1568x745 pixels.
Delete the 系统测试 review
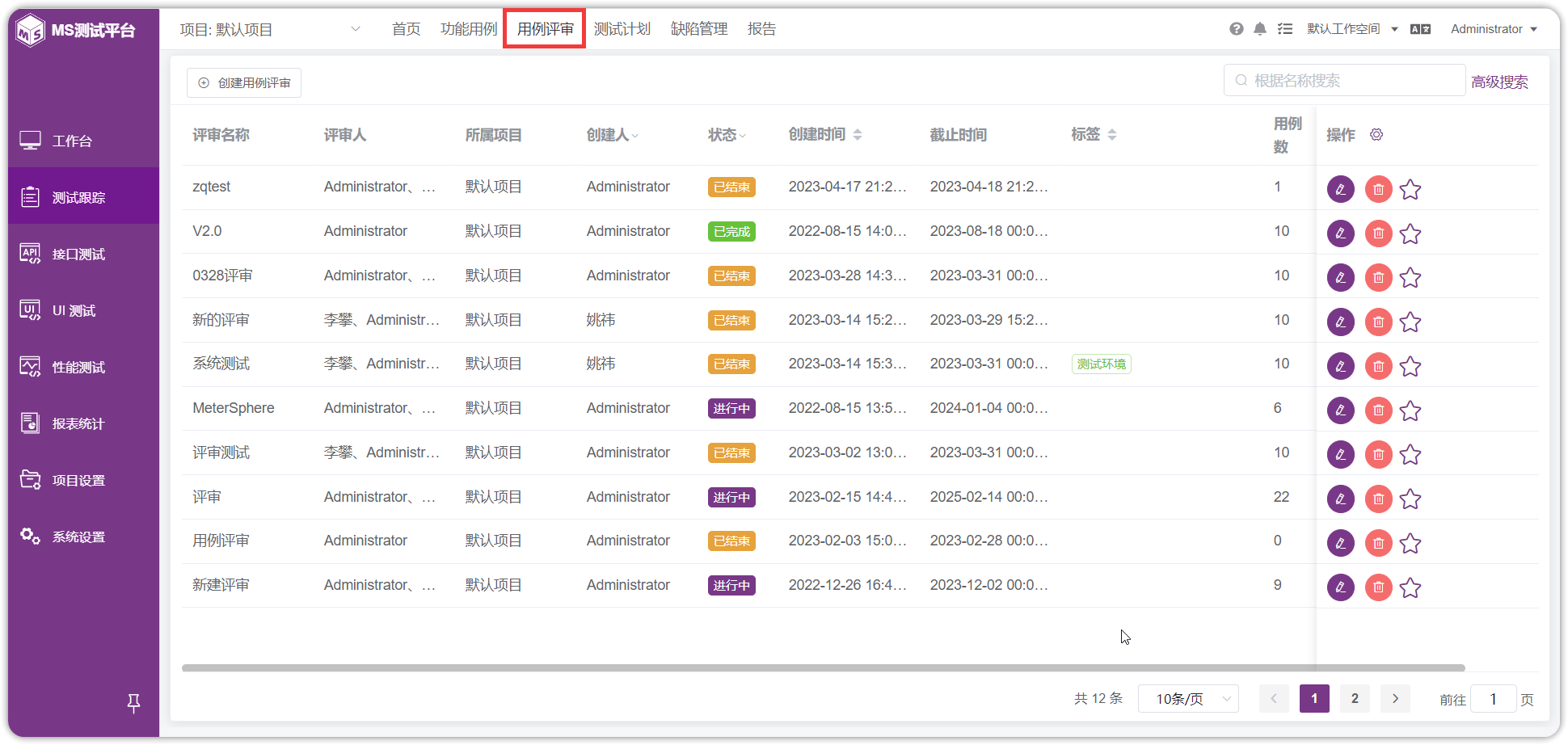coord(1378,366)
